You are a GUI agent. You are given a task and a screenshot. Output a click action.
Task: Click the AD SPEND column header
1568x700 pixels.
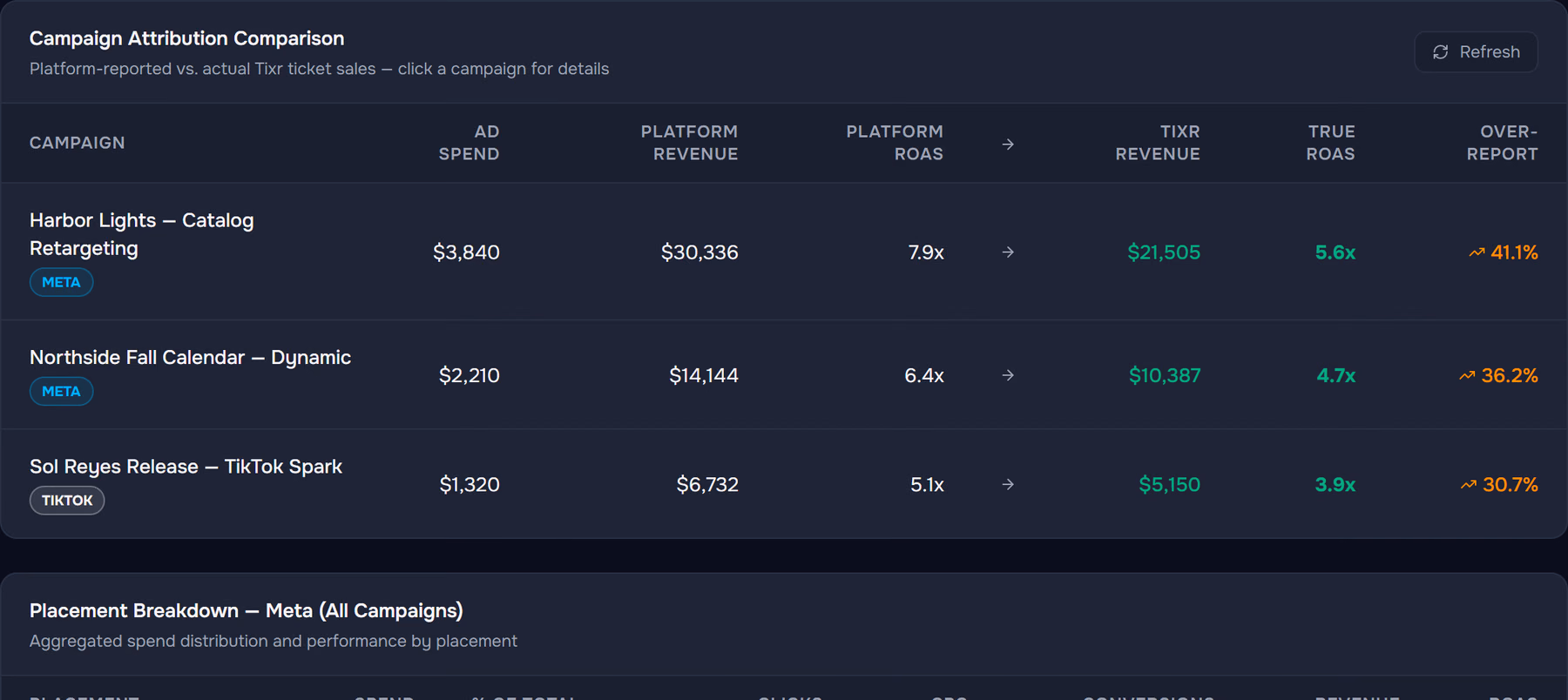469,143
